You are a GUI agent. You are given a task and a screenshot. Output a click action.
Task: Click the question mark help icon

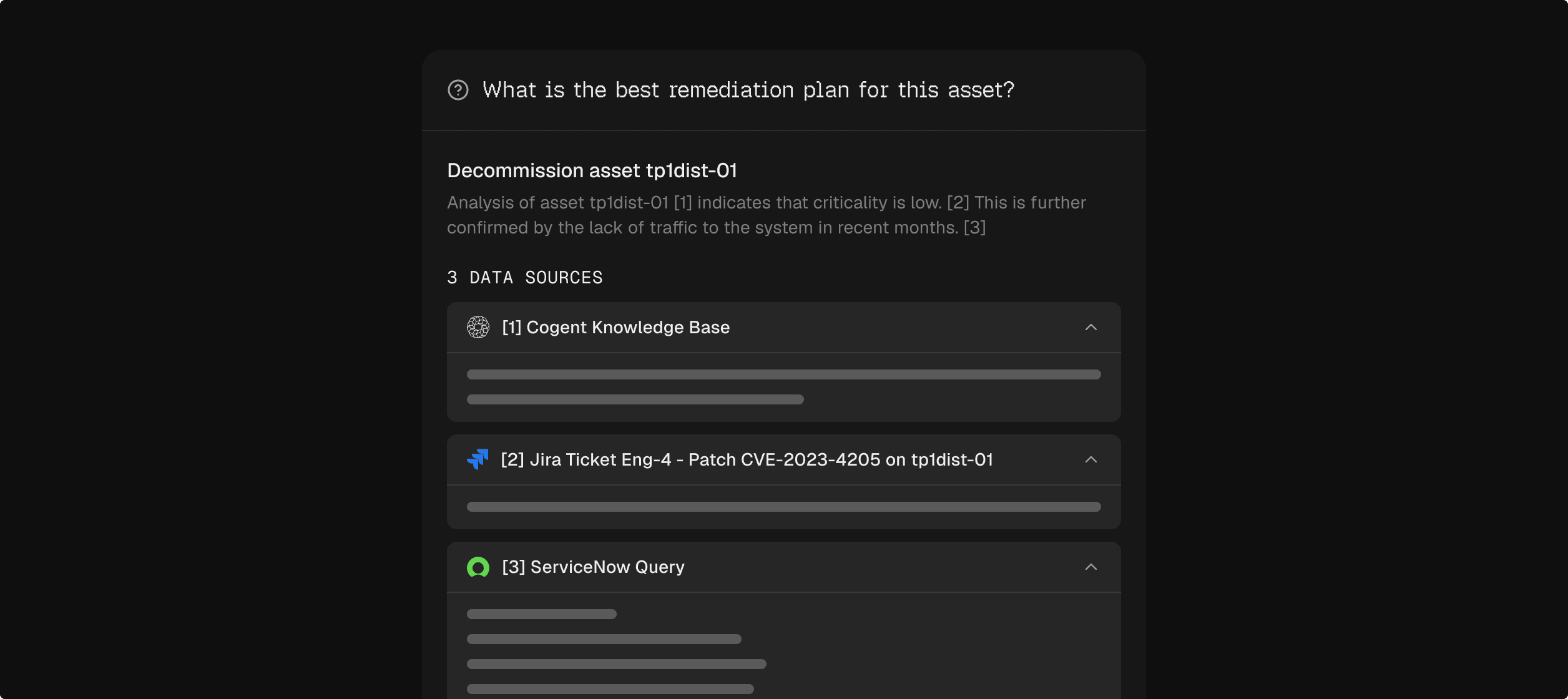click(458, 90)
